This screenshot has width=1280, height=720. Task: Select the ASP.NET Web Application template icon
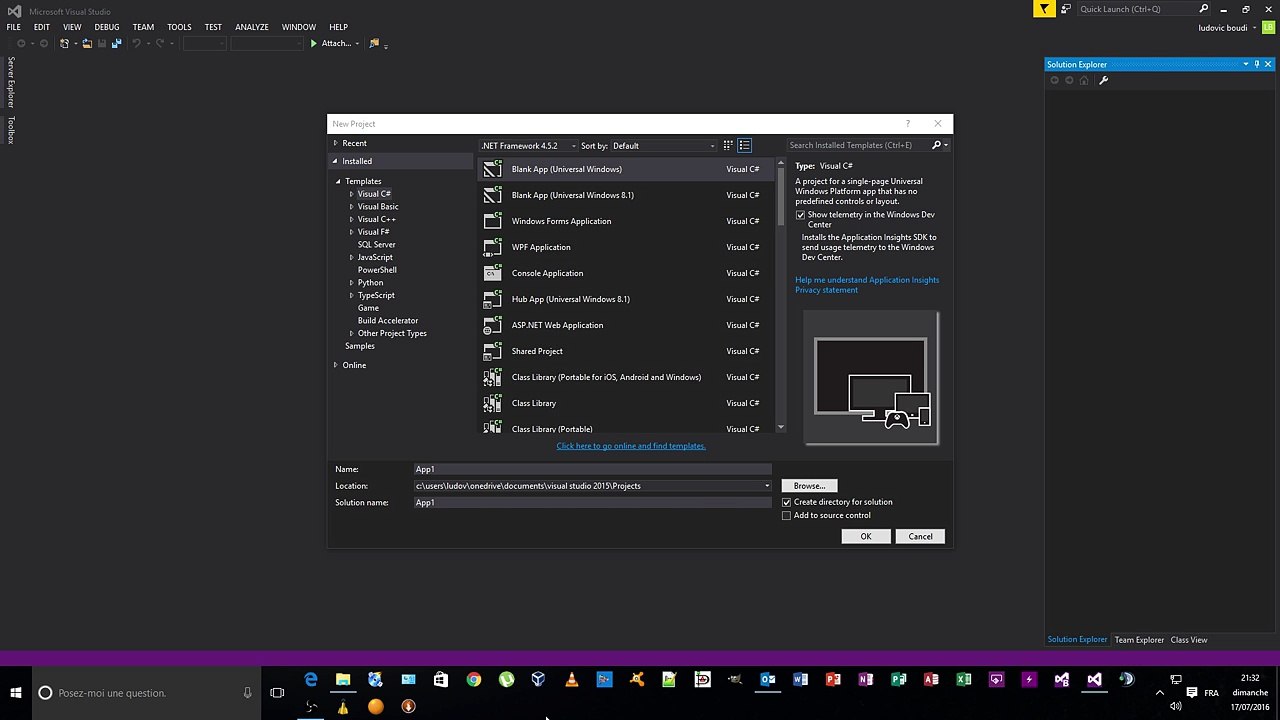click(492, 325)
